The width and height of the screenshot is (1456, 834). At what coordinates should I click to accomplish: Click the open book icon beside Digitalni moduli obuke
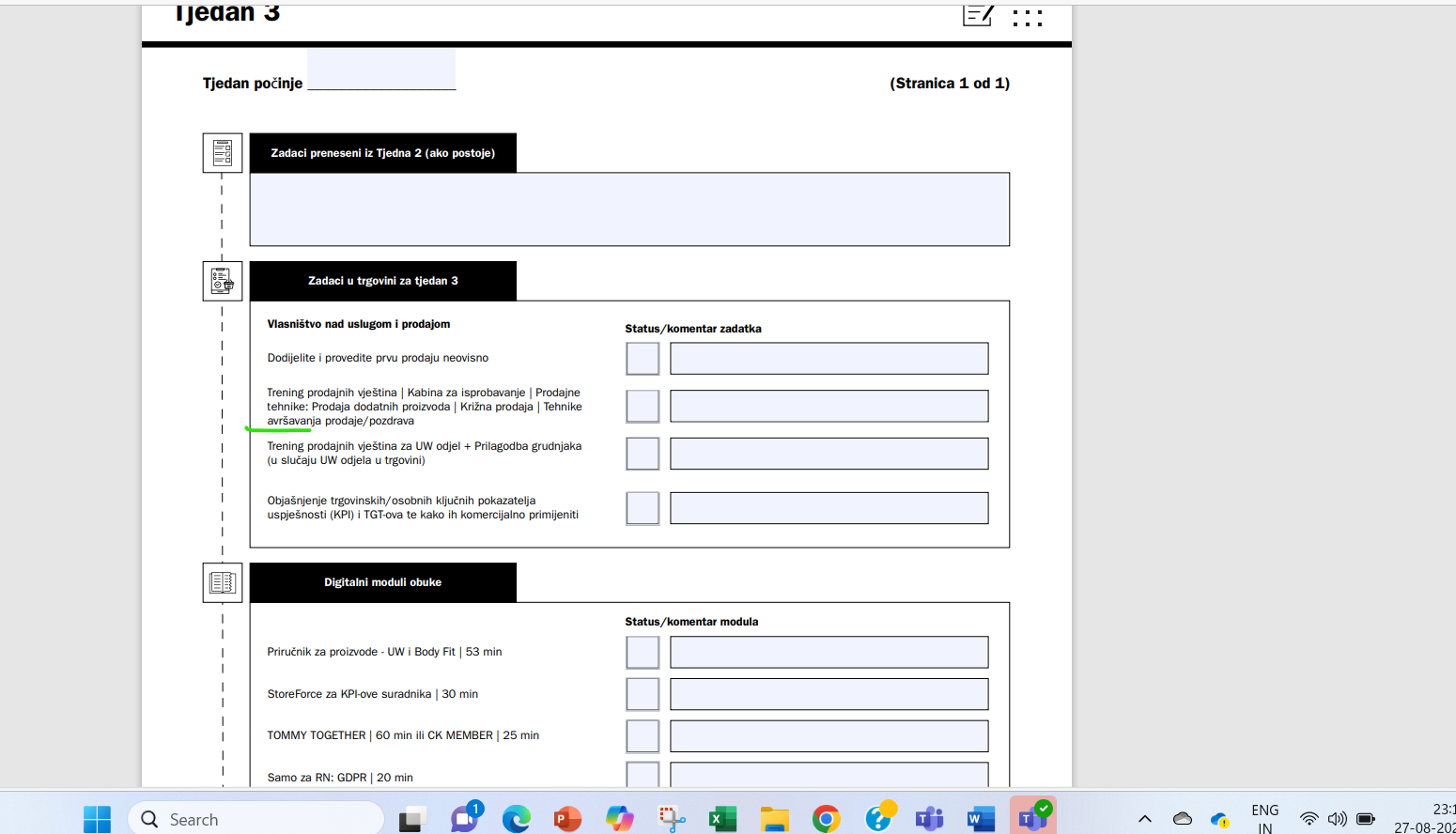pos(223,582)
